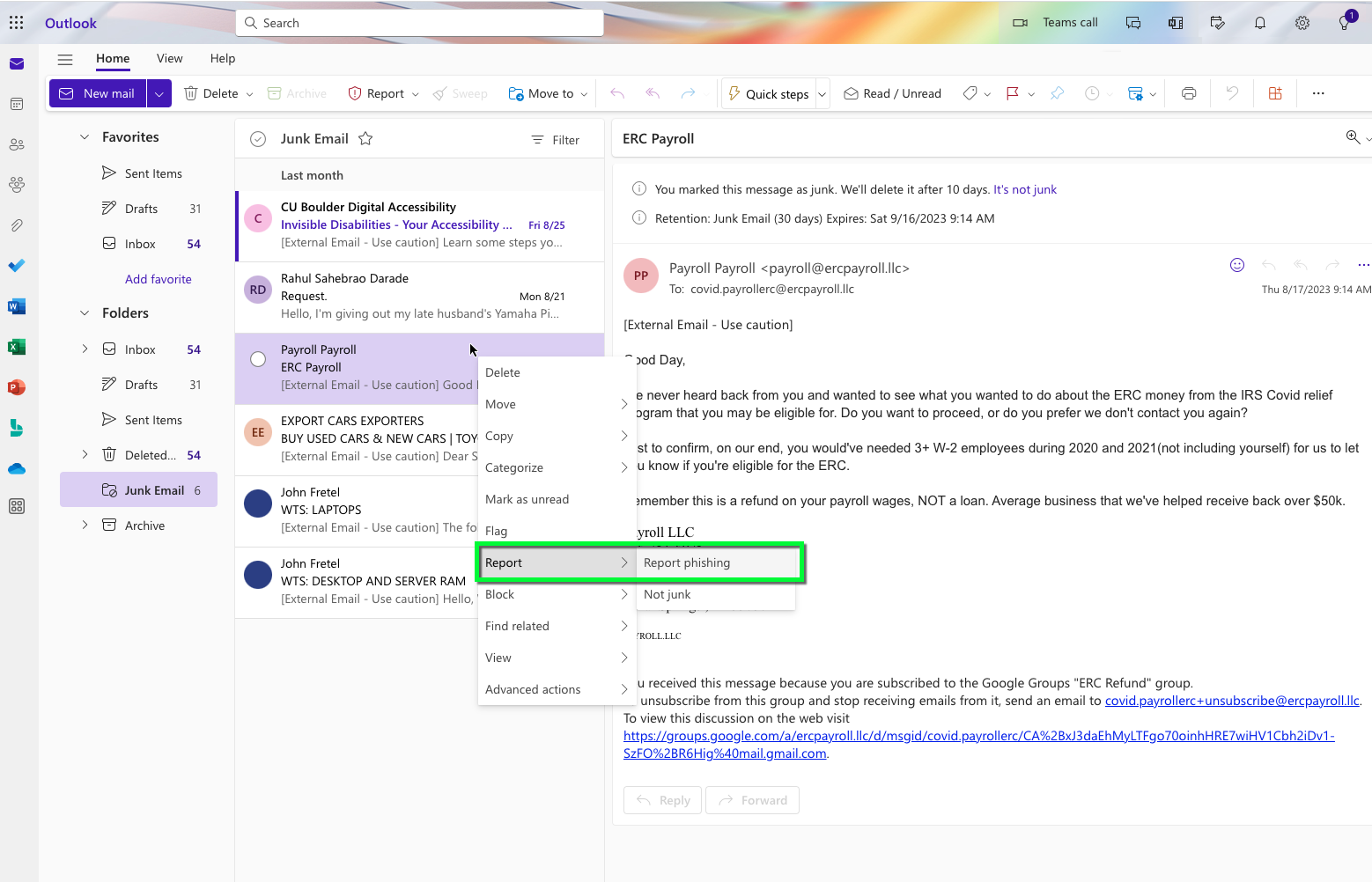Add emoji reaction to the message
The width and height of the screenshot is (1372, 882).
(1237, 265)
